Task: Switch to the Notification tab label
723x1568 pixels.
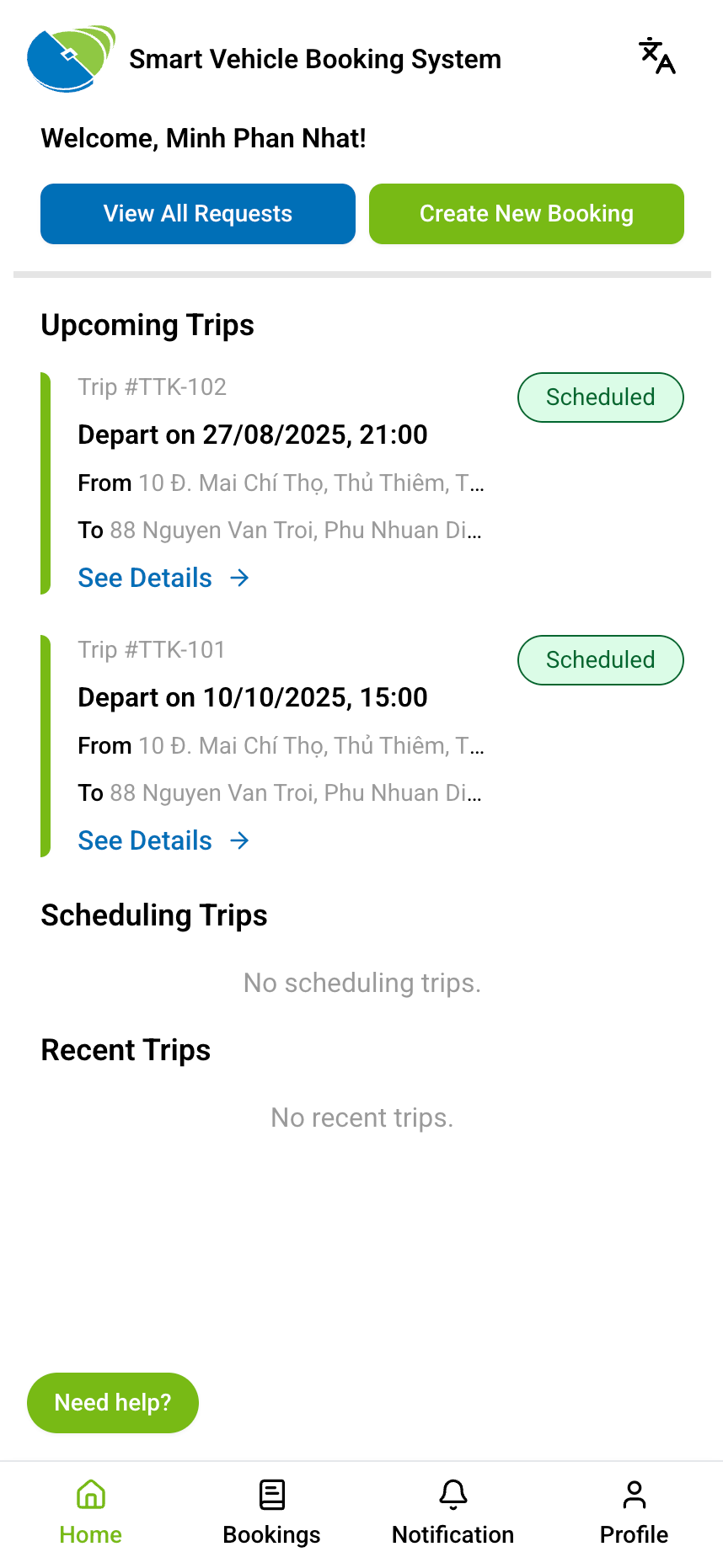Action: click(x=453, y=1534)
